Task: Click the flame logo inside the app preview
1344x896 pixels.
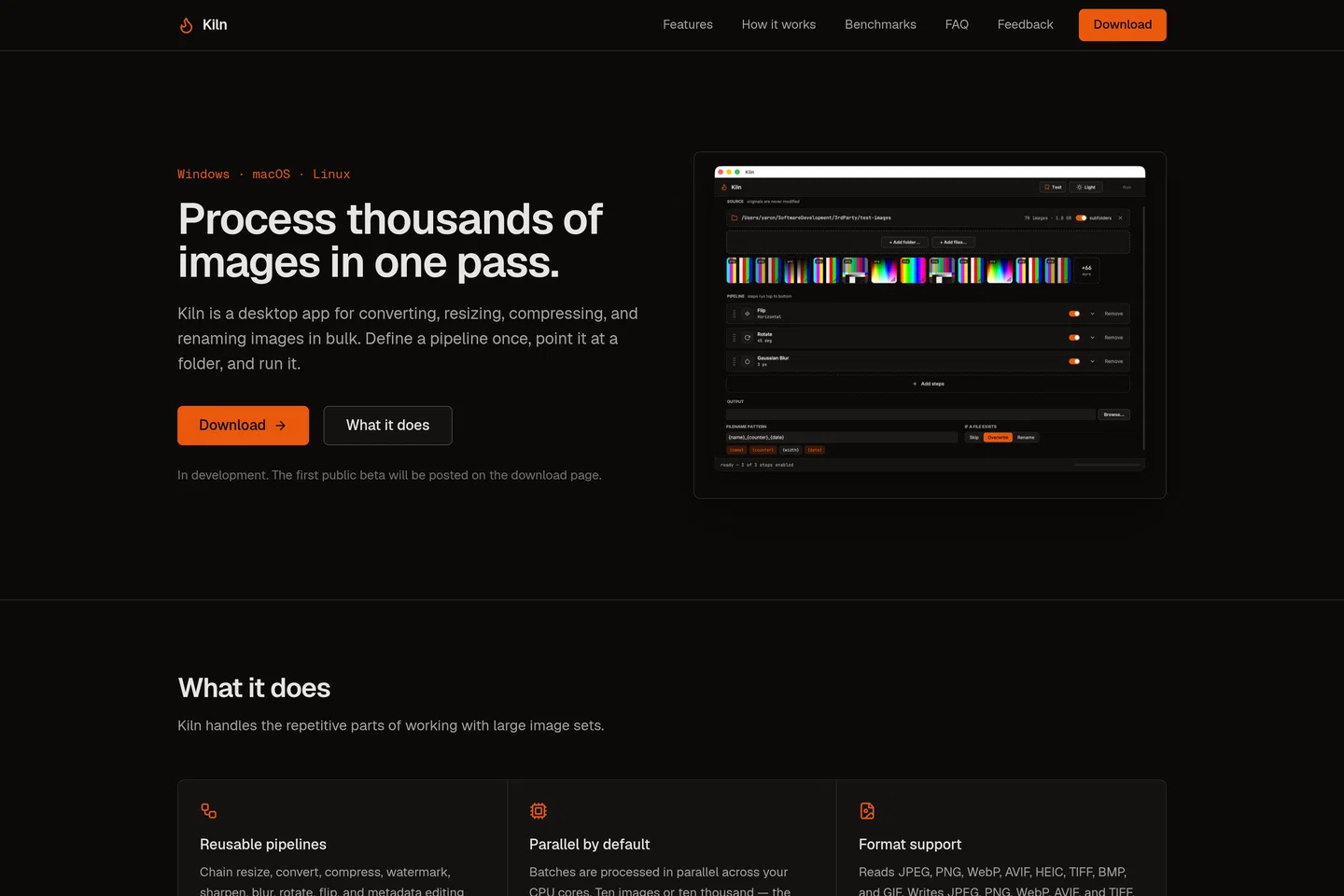Action: (724, 188)
